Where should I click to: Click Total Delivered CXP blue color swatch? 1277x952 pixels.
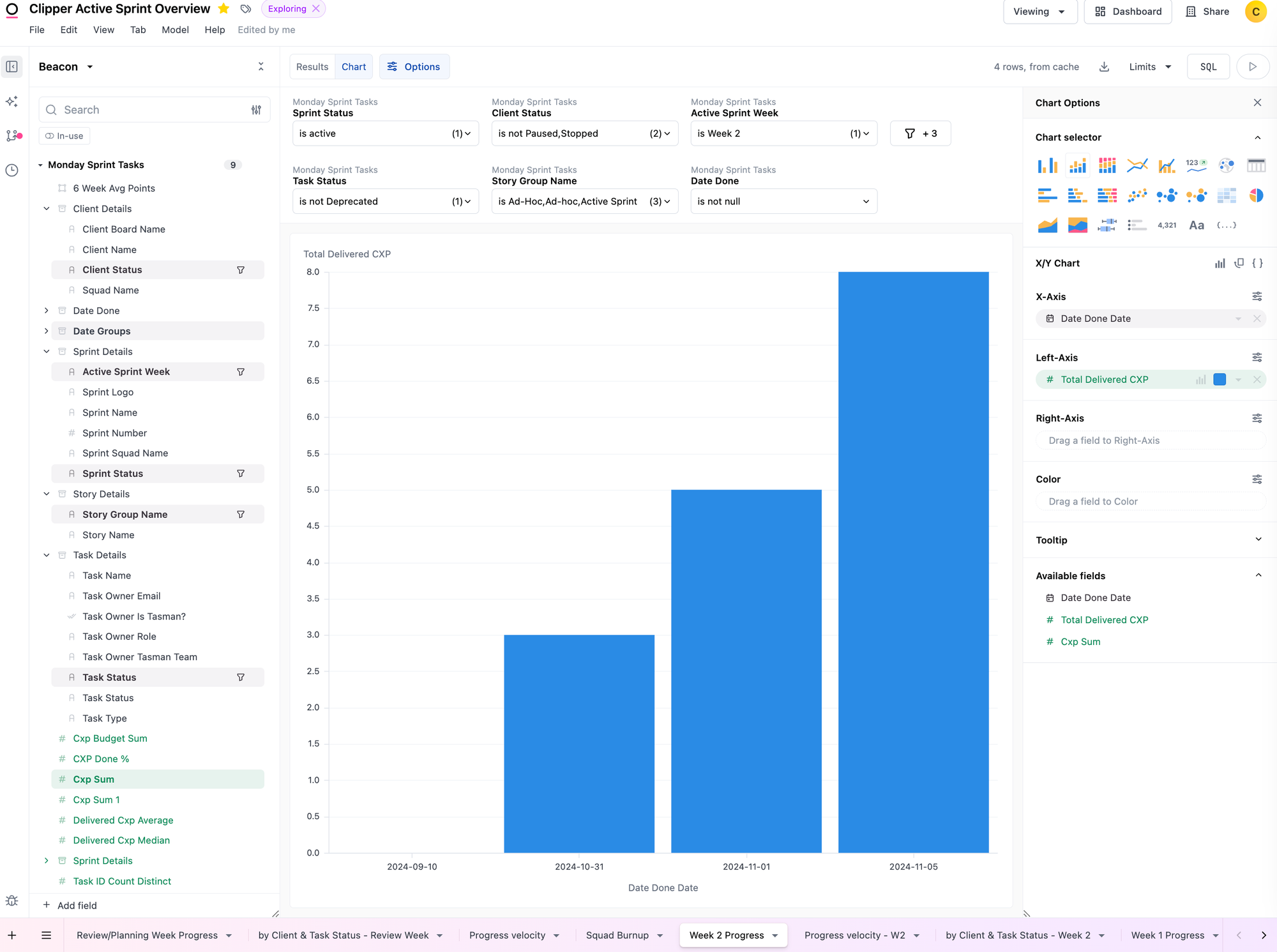pyautogui.click(x=1219, y=379)
